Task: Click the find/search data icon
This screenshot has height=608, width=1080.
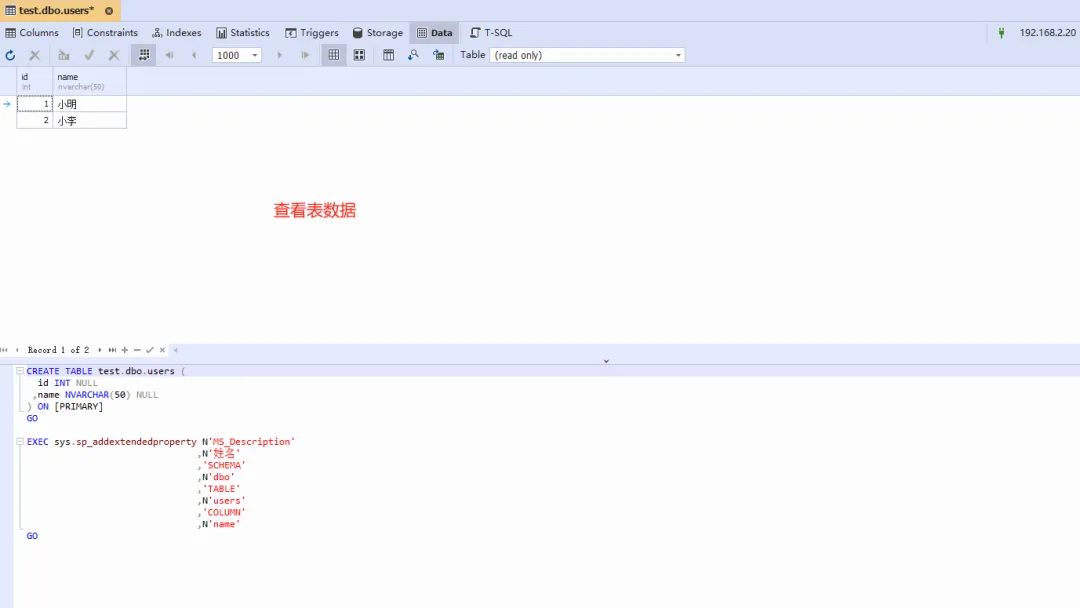Action: [413, 55]
